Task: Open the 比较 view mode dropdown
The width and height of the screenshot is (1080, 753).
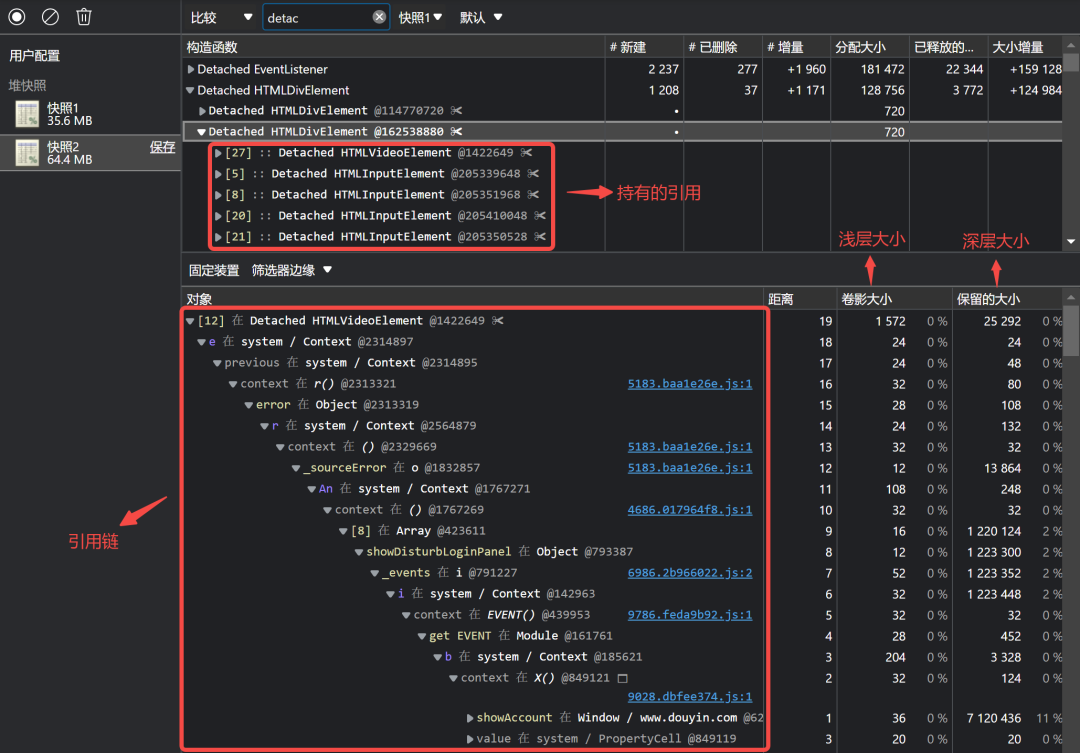Action: 222,17
